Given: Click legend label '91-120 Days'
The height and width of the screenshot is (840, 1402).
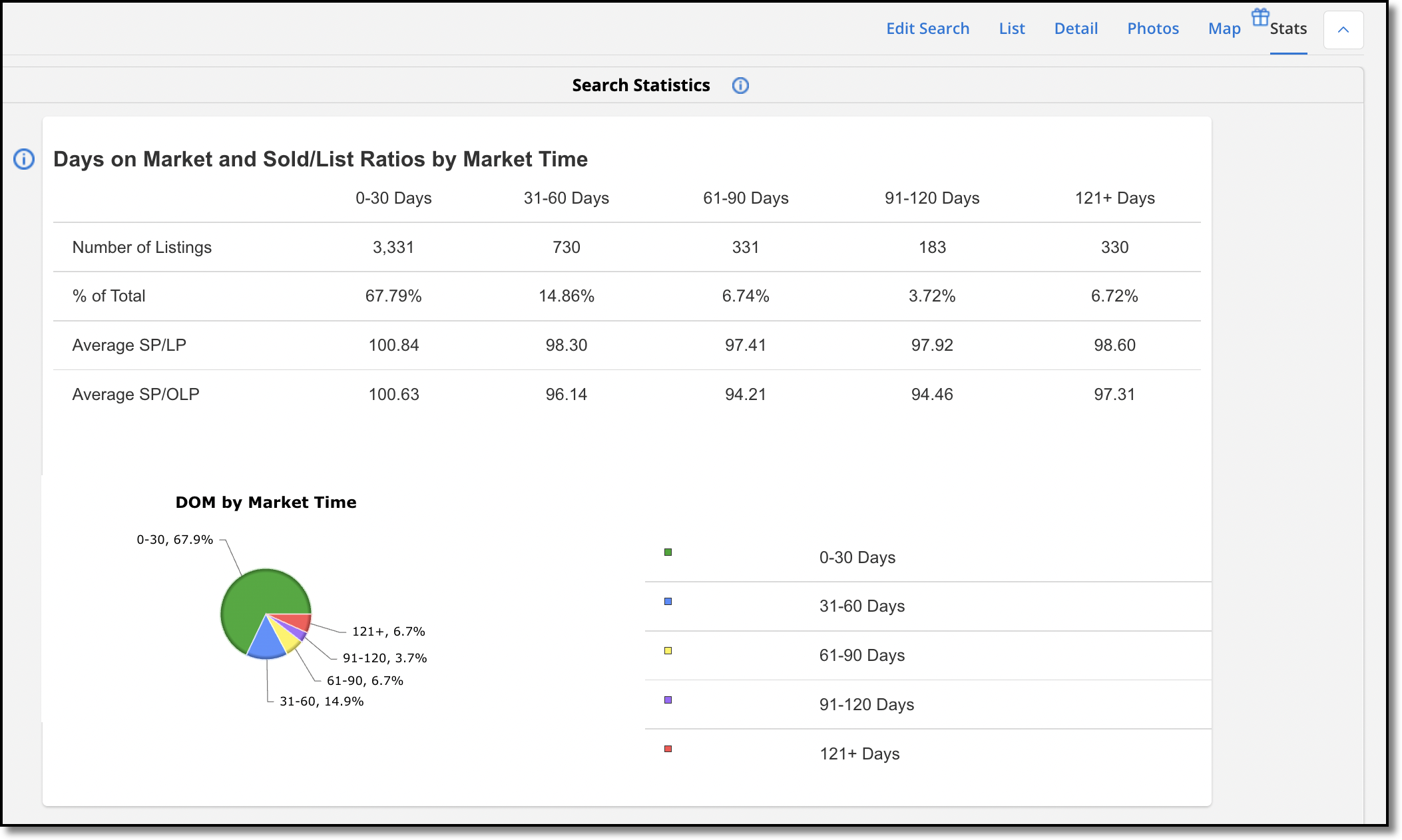Looking at the screenshot, I should (866, 705).
